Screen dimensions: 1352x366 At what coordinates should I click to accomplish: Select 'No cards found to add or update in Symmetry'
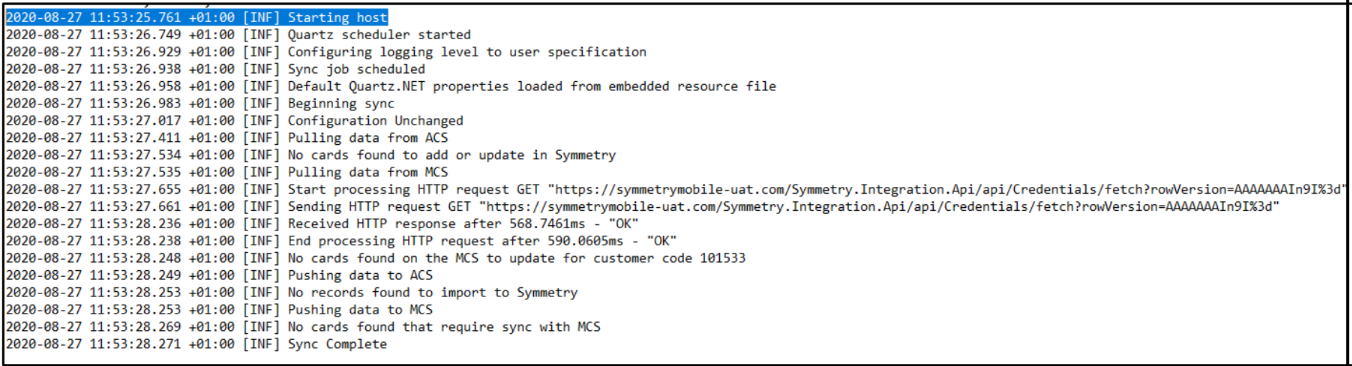coord(310,155)
